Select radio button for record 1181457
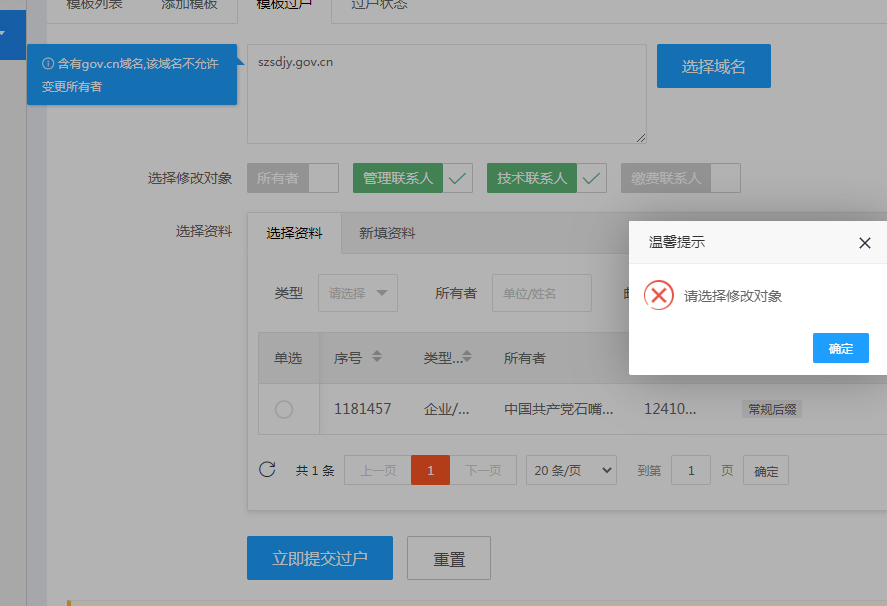 (284, 409)
